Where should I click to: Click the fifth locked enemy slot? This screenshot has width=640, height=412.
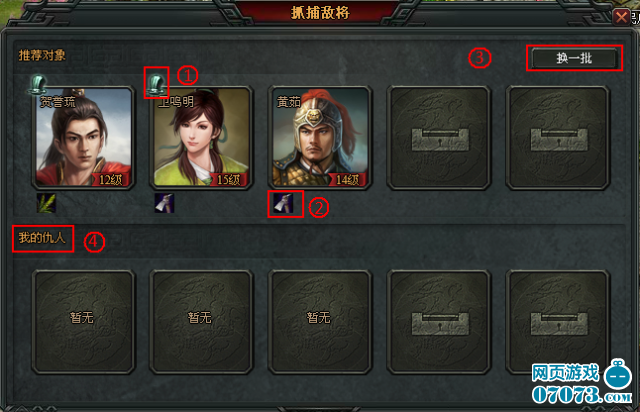pos(558,322)
